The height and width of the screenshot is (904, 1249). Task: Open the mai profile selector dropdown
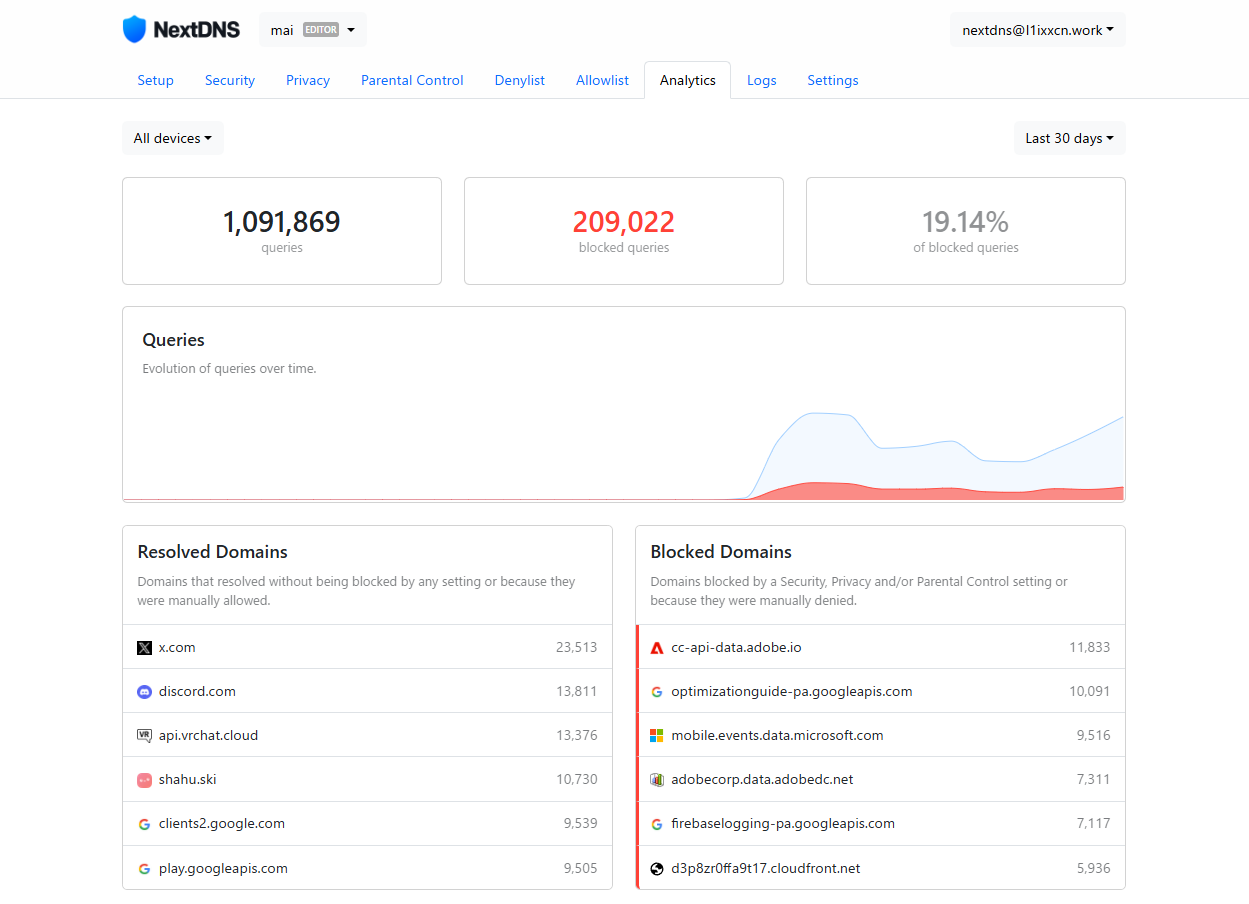click(x=312, y=30)
